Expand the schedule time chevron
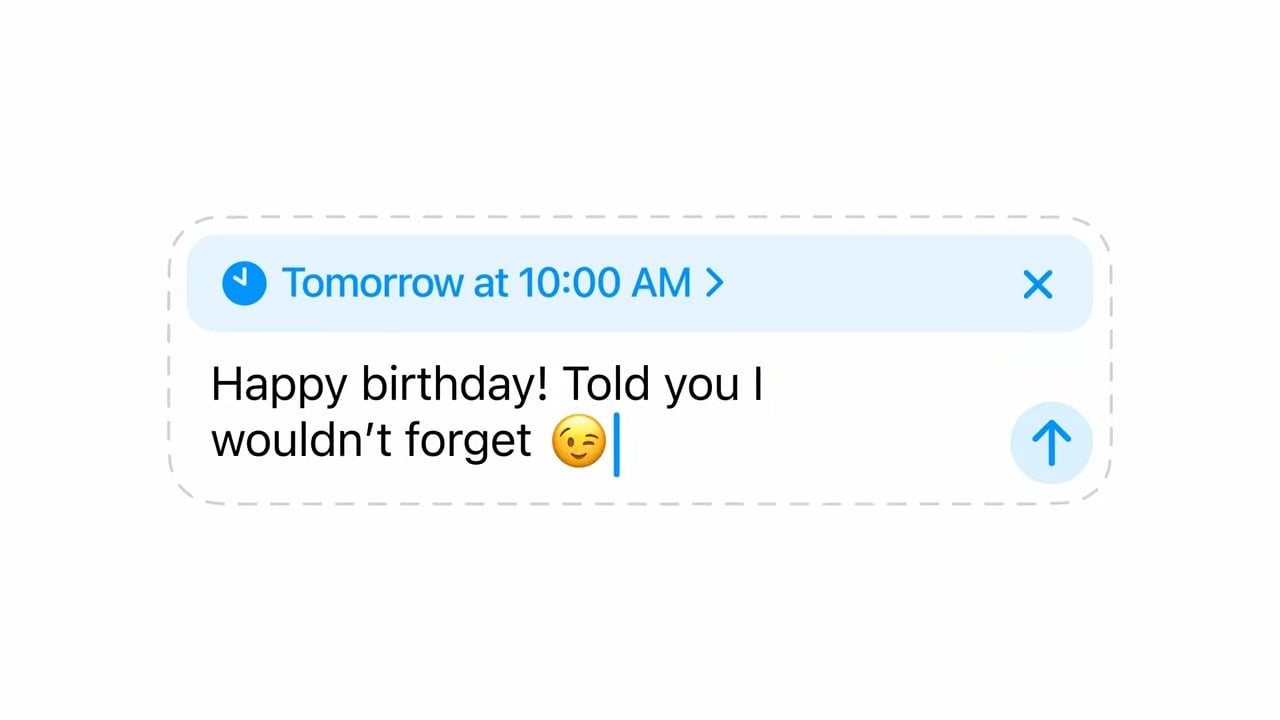The width and height of the screenshot is (1280, 720). tap(714, 283)
